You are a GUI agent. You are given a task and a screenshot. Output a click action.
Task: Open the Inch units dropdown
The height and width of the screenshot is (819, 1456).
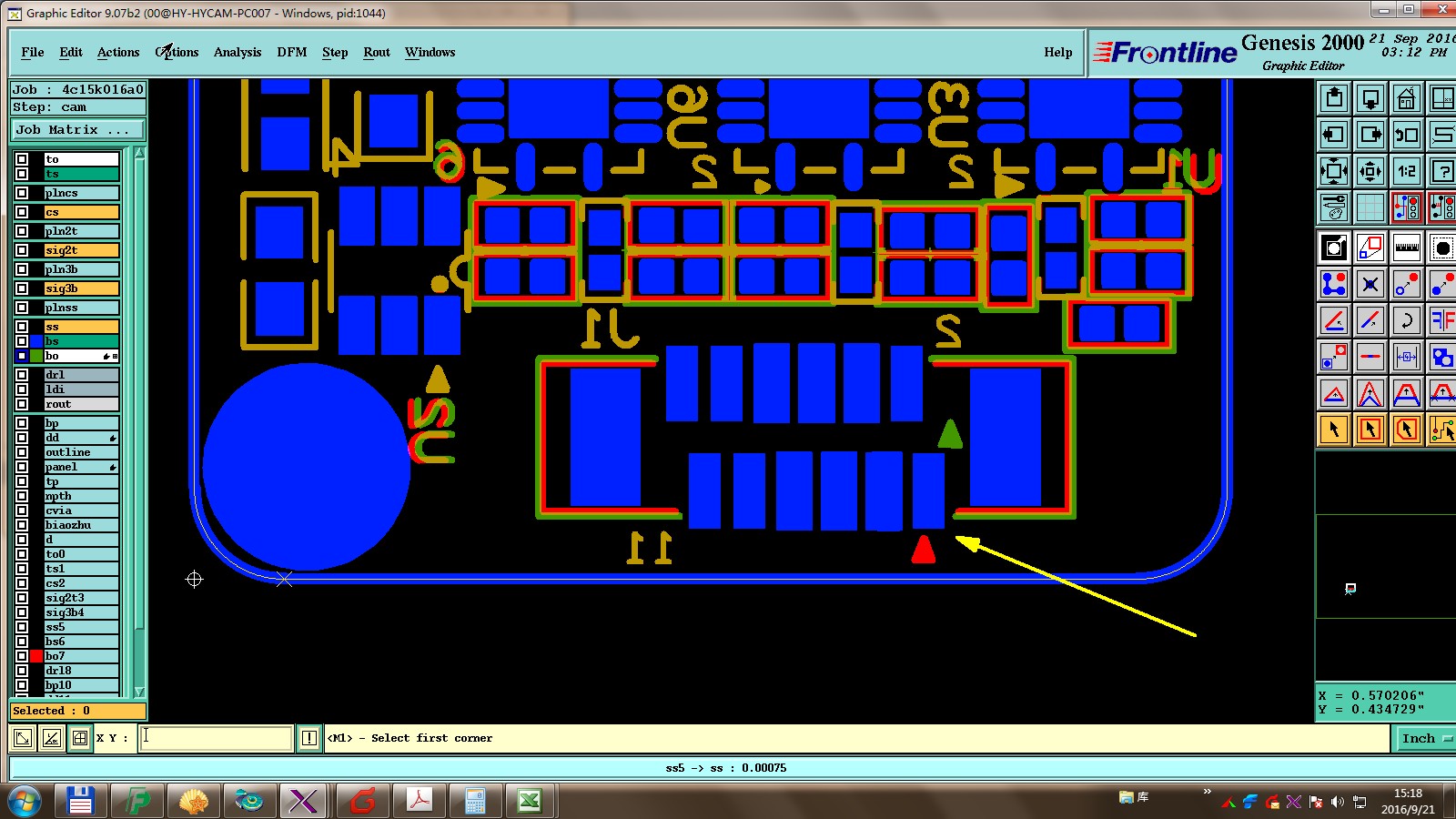click(1425, 738)
